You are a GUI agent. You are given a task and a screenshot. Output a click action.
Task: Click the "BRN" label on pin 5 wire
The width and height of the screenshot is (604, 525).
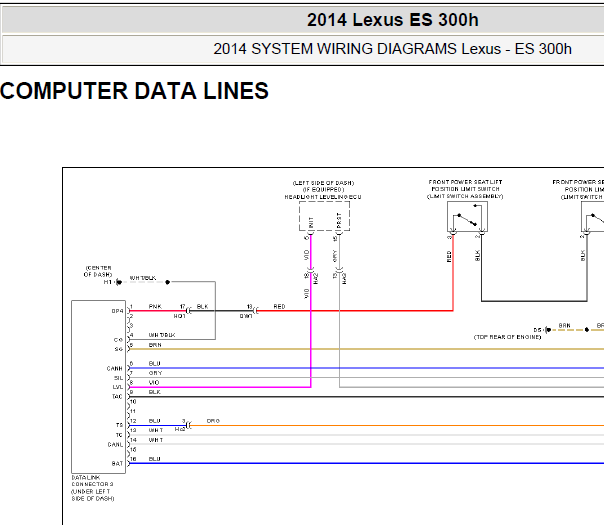click(x=155, y=345)
